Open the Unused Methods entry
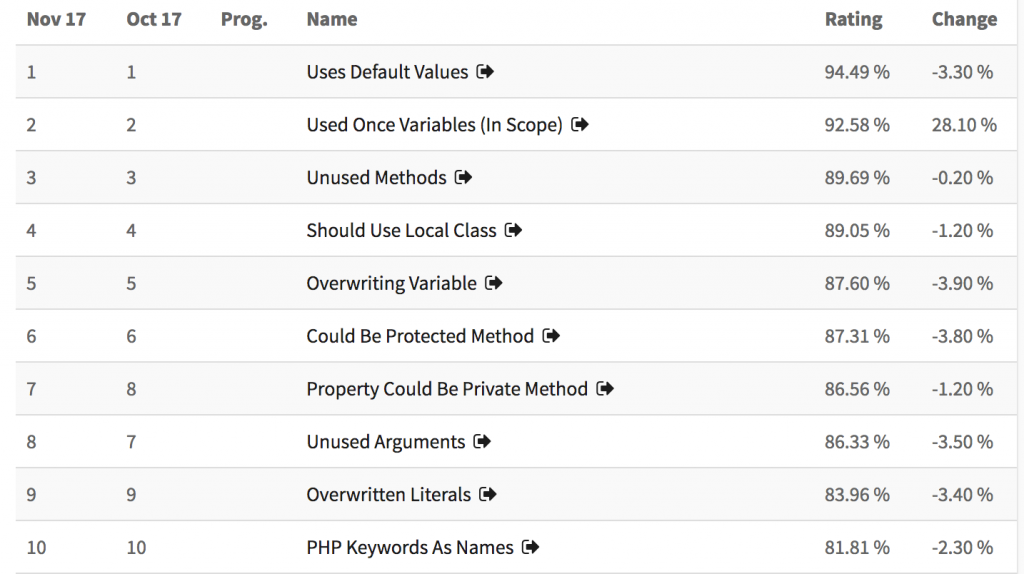This screenshot has width=1024, height=574. point(376,178)
